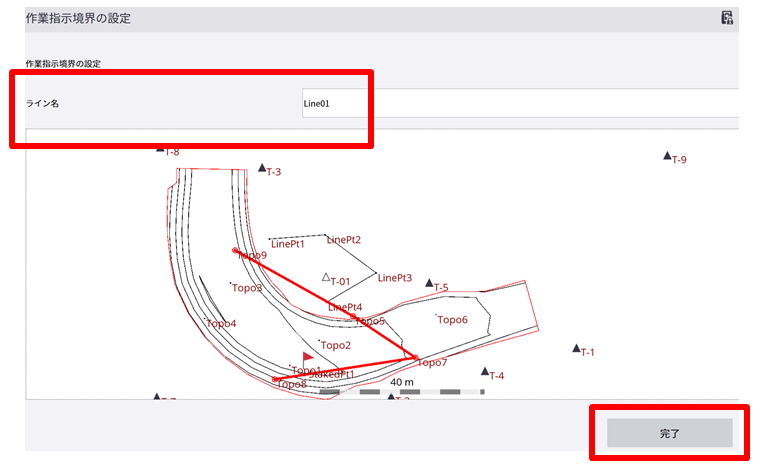Click the 40 m scale bar

pos(402,390)
